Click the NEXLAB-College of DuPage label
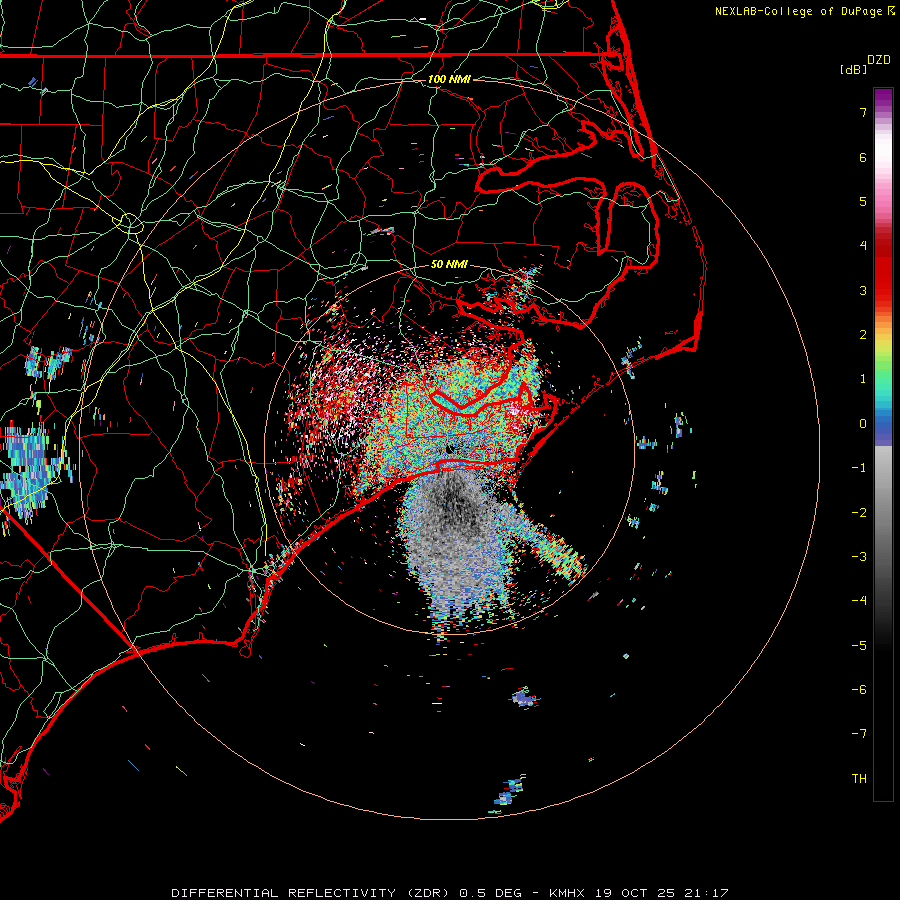900x900 pixels. click(798, 11)
